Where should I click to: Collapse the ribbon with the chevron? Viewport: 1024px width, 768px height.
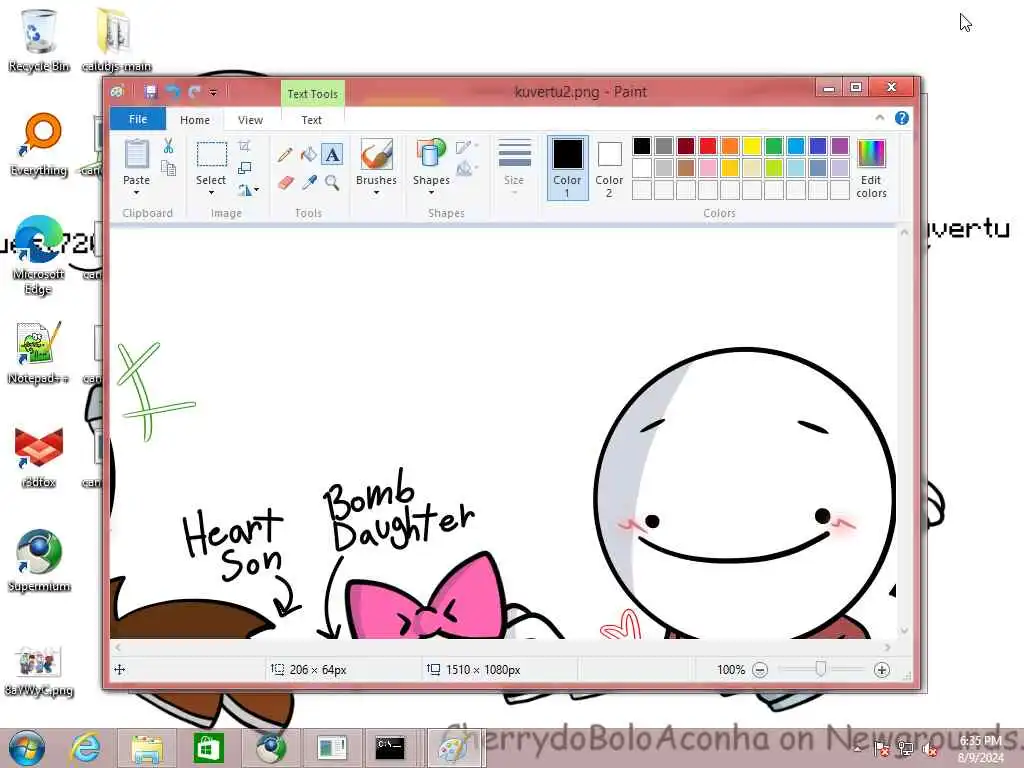click(x=880, y=118)
